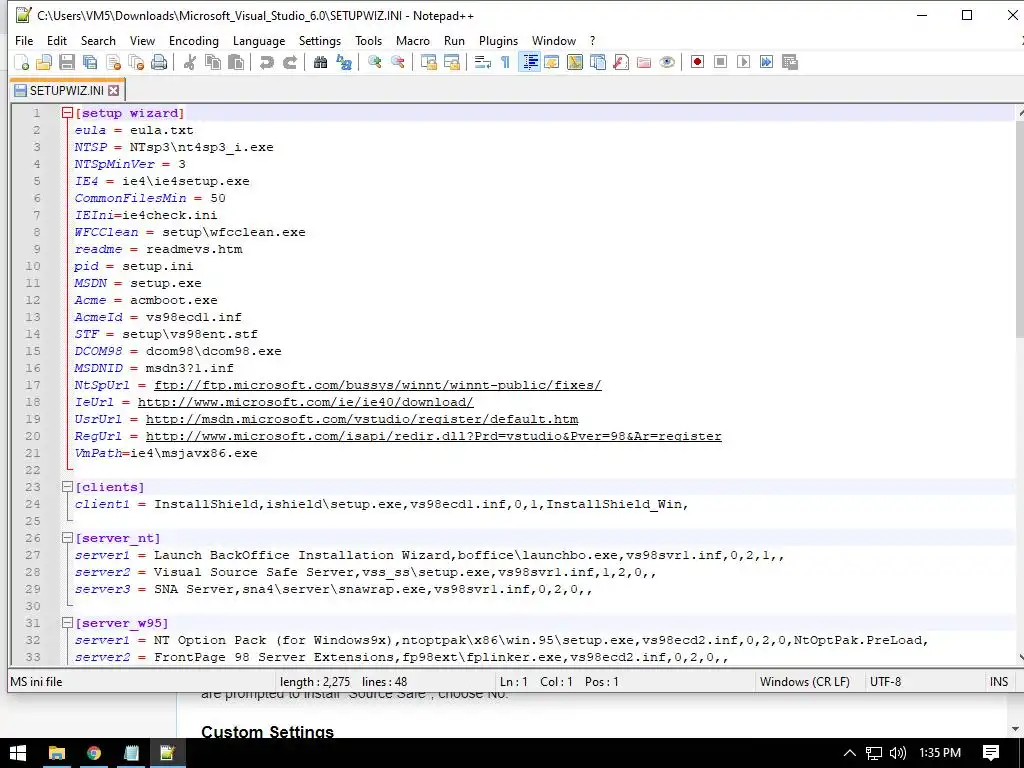The width and height of the screenshot is (1024, 768).
Task: Create a new document with New icon
Action: [x=22, y=62]
